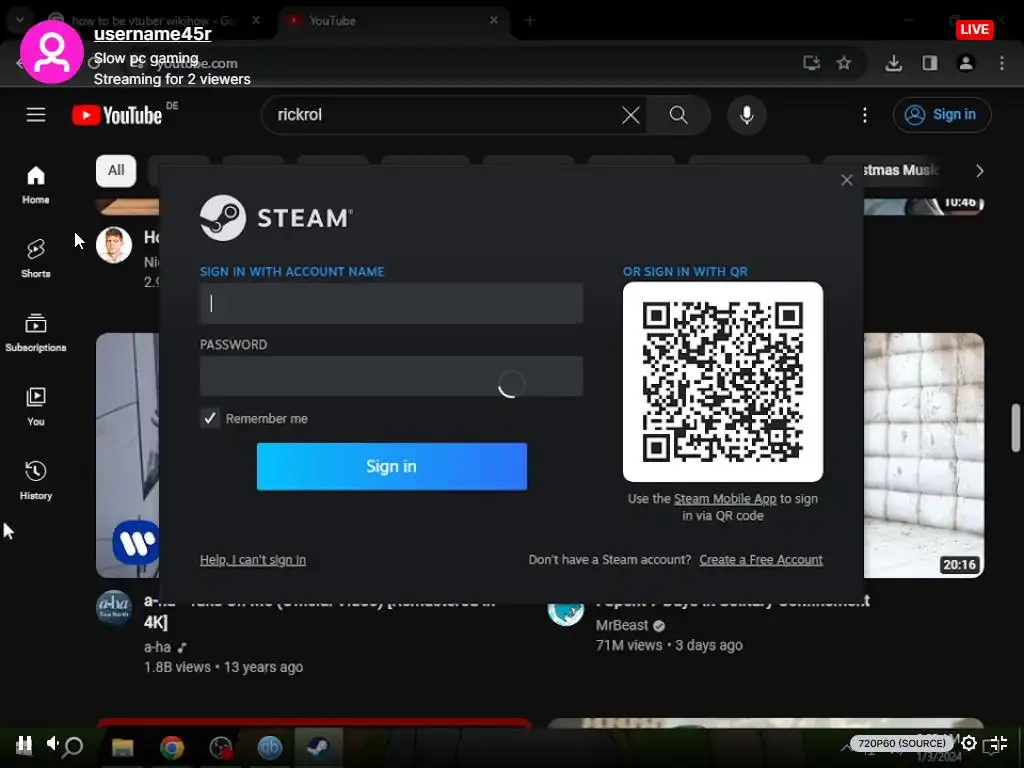Open the 20:16 video thumbnail
The width and height of the screenshot is (1024, 768).
point(923,455)
